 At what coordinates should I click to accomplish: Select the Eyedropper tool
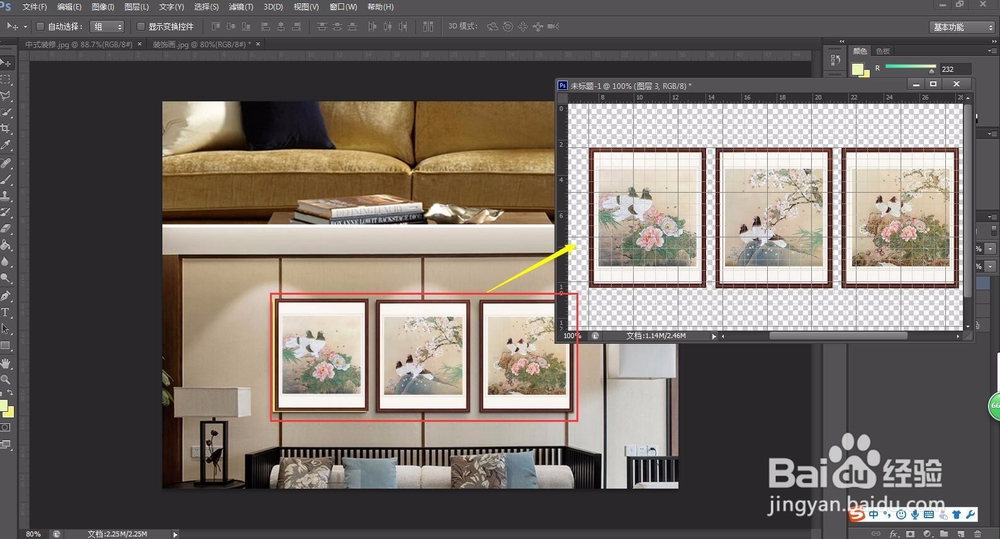coord(6,145)
